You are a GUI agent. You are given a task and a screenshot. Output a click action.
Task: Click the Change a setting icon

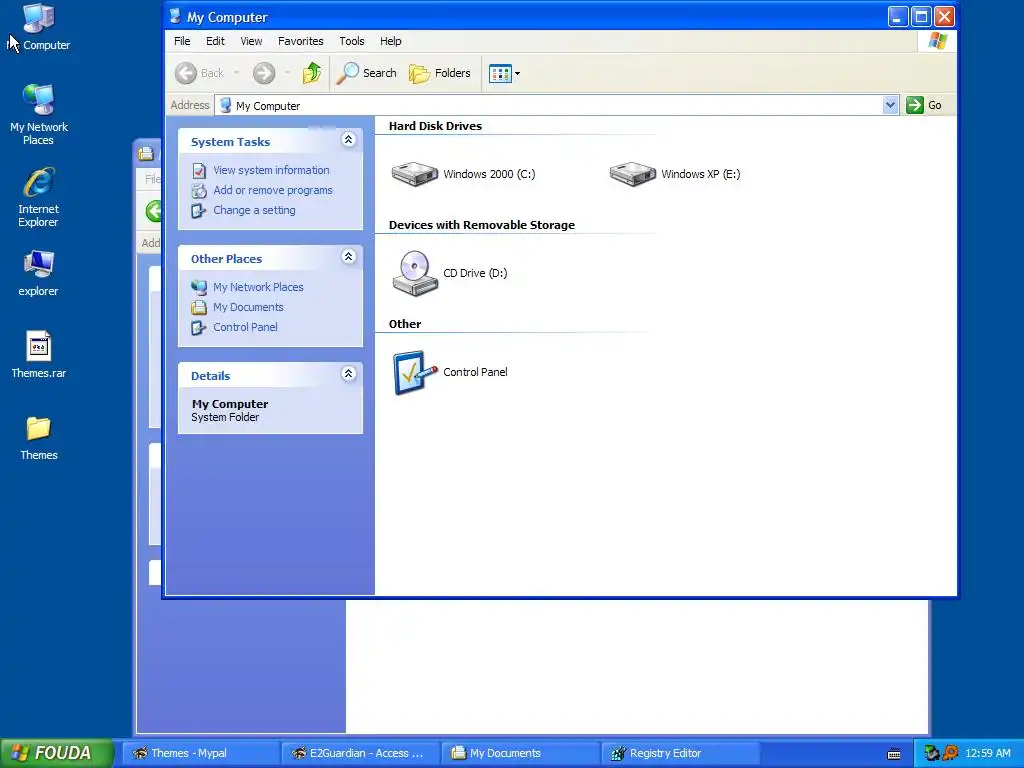click(199, 211)
